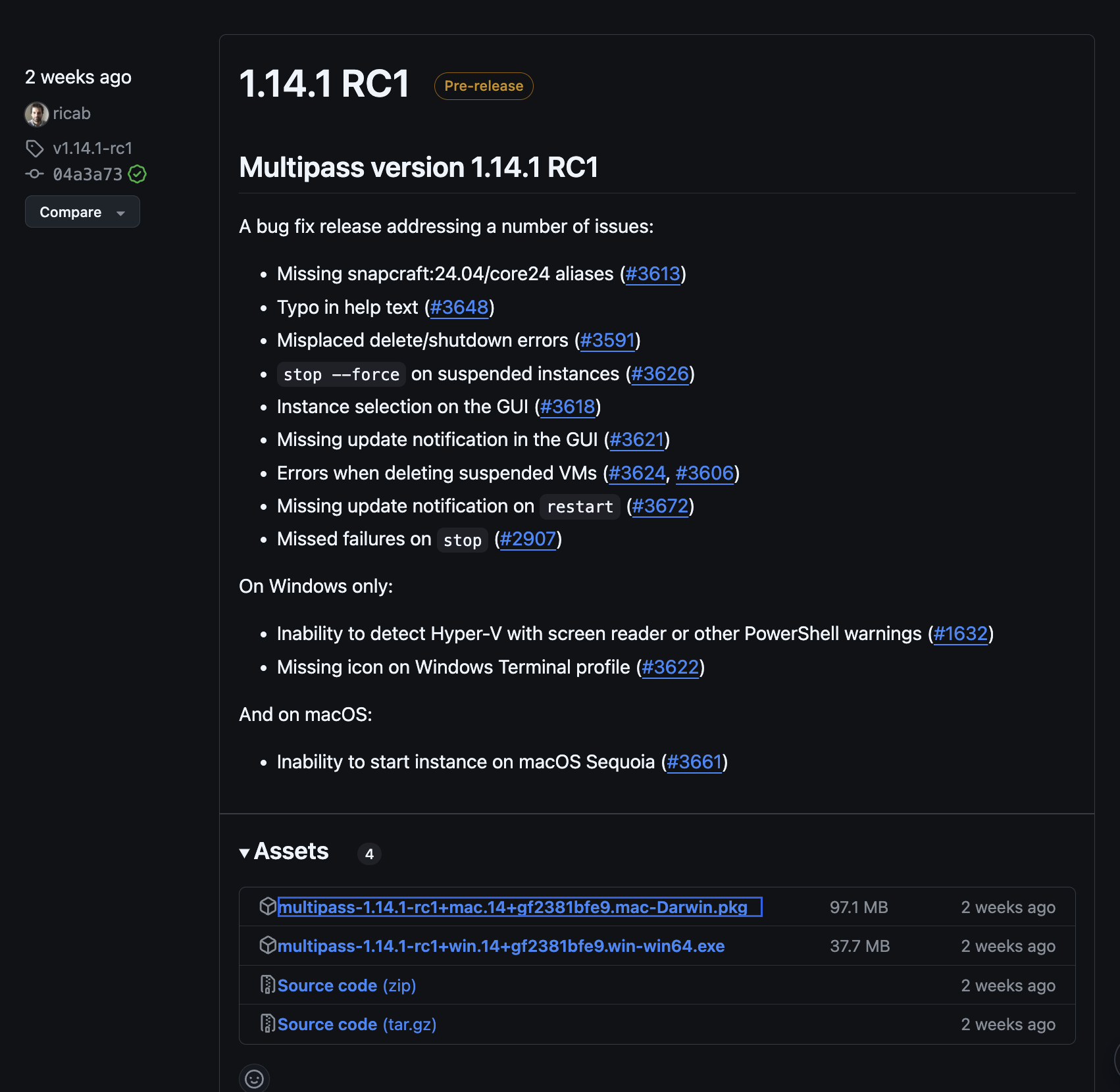Open the v1.14.1-rc1 tag link
This screenshot has width=1120, height=1092.
[93, 149]
